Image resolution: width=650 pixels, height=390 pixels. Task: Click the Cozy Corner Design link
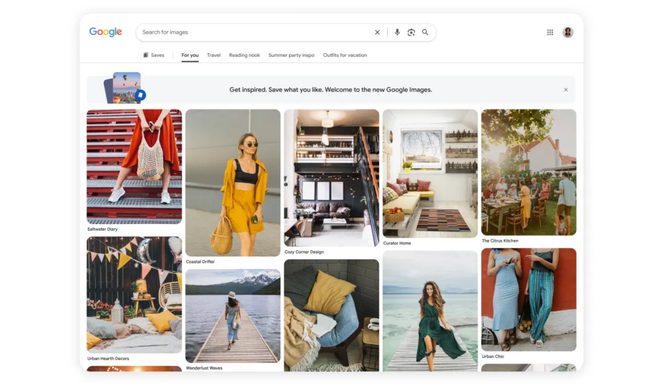(304, 252)
